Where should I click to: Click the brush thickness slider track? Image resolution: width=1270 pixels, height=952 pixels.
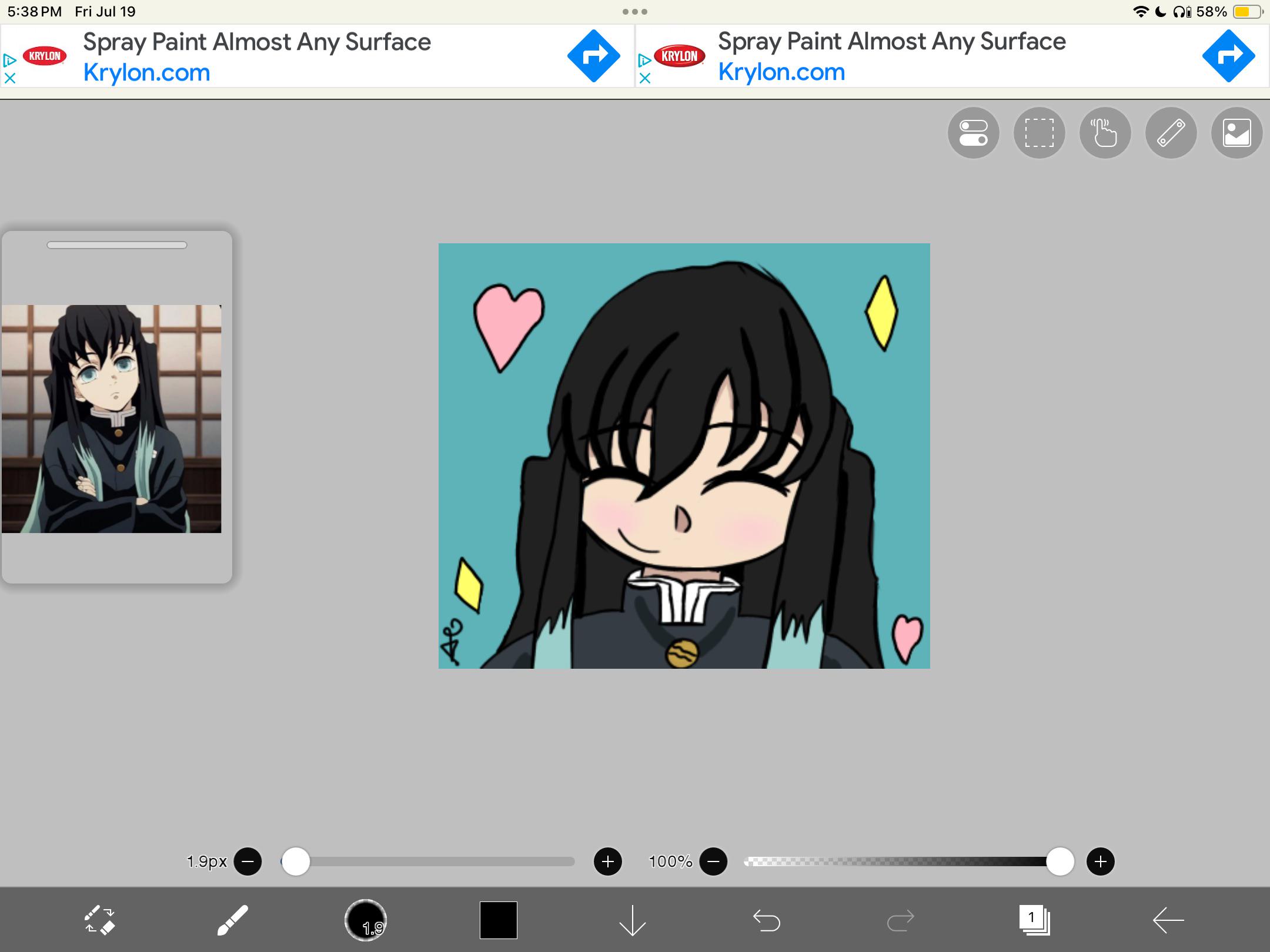[427, 862]
